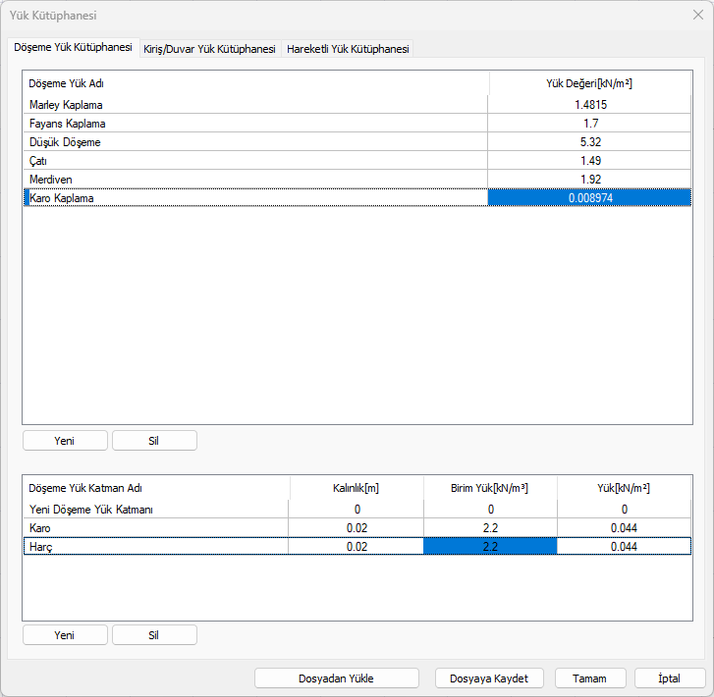The height and width of the screenshot is (697, 714).
Task: Click Harç unit load value 2.2
Action: click(490, 546)
